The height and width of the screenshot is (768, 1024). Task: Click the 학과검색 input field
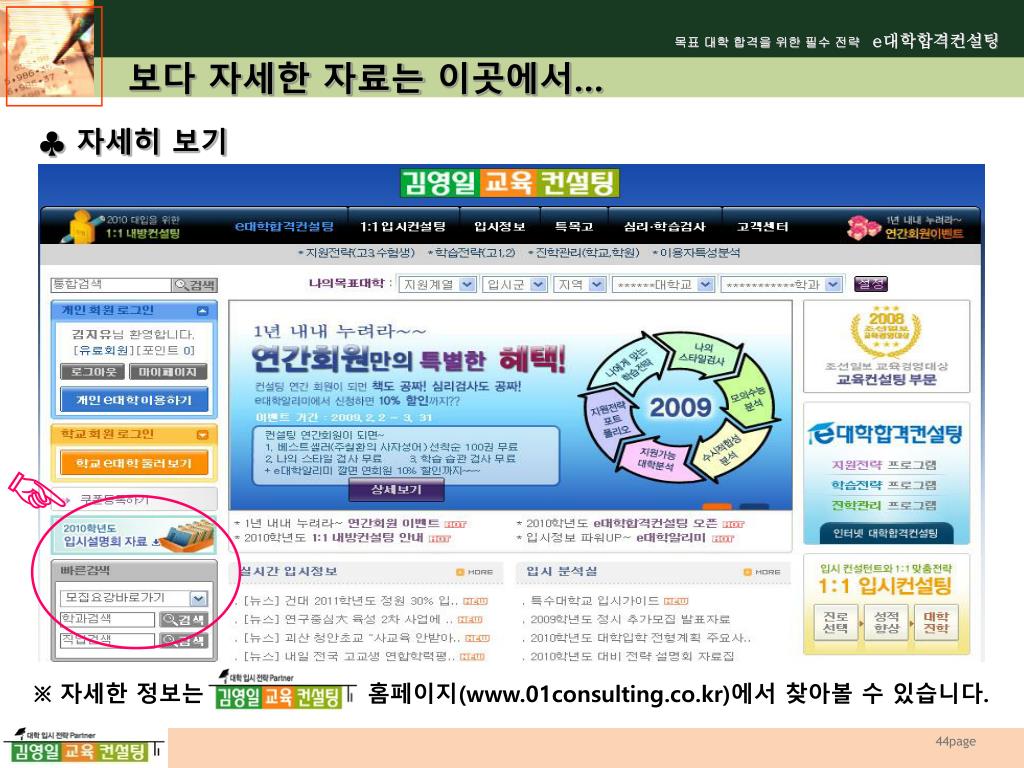tap(107, 619)
